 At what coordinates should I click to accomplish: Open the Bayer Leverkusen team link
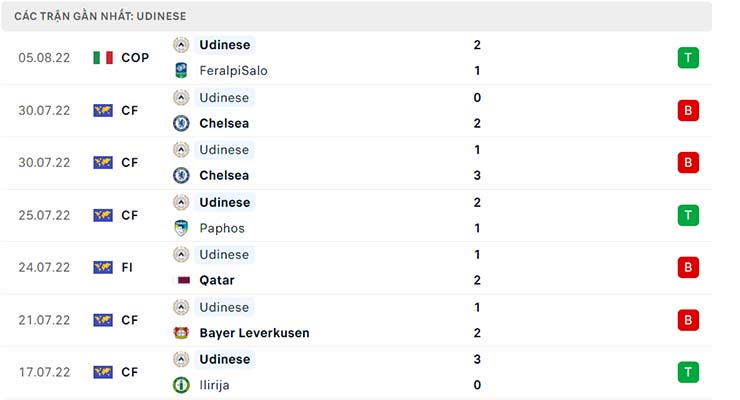click(254, 333)
